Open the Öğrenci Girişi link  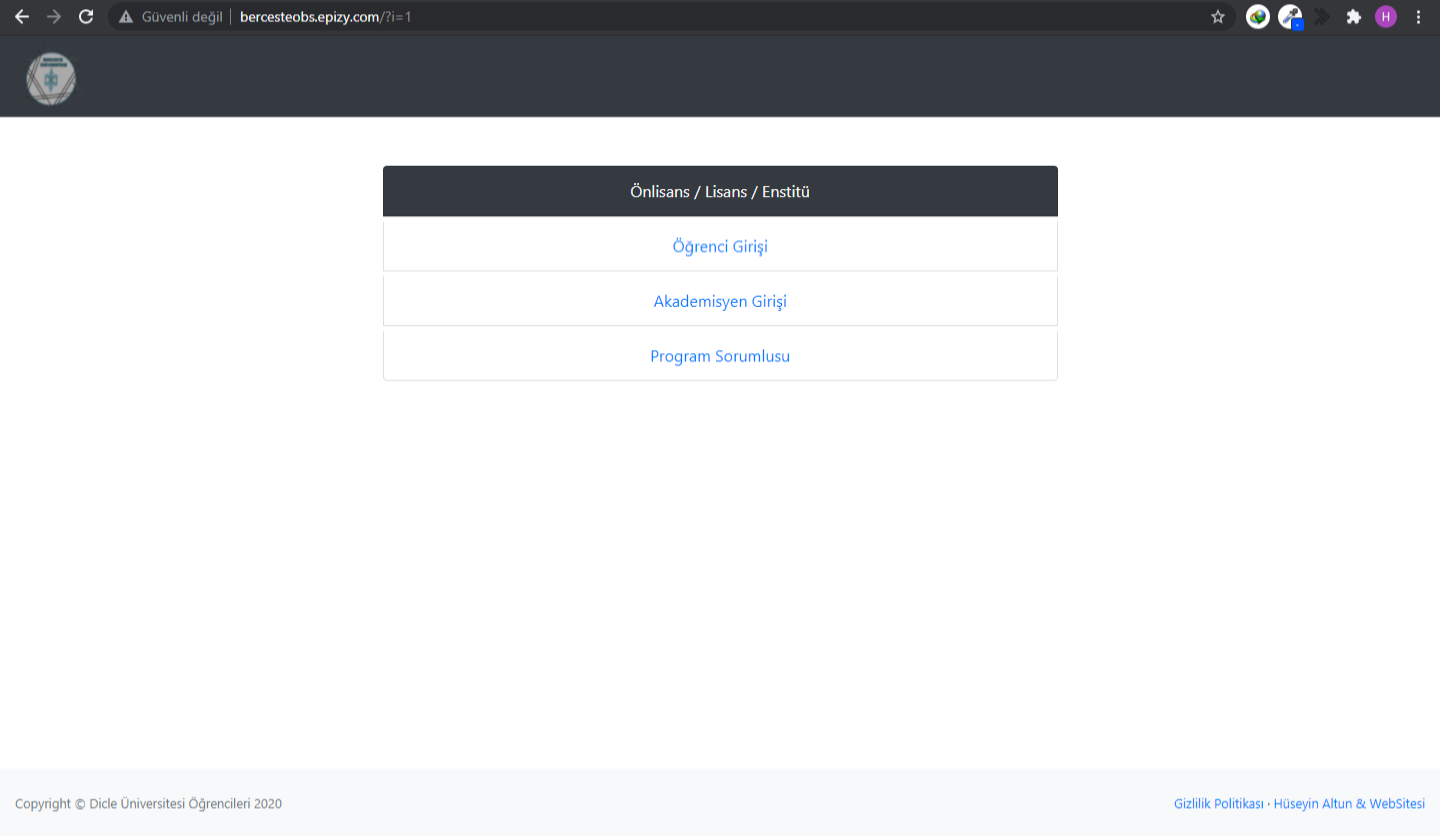click(x=720, y=246)
